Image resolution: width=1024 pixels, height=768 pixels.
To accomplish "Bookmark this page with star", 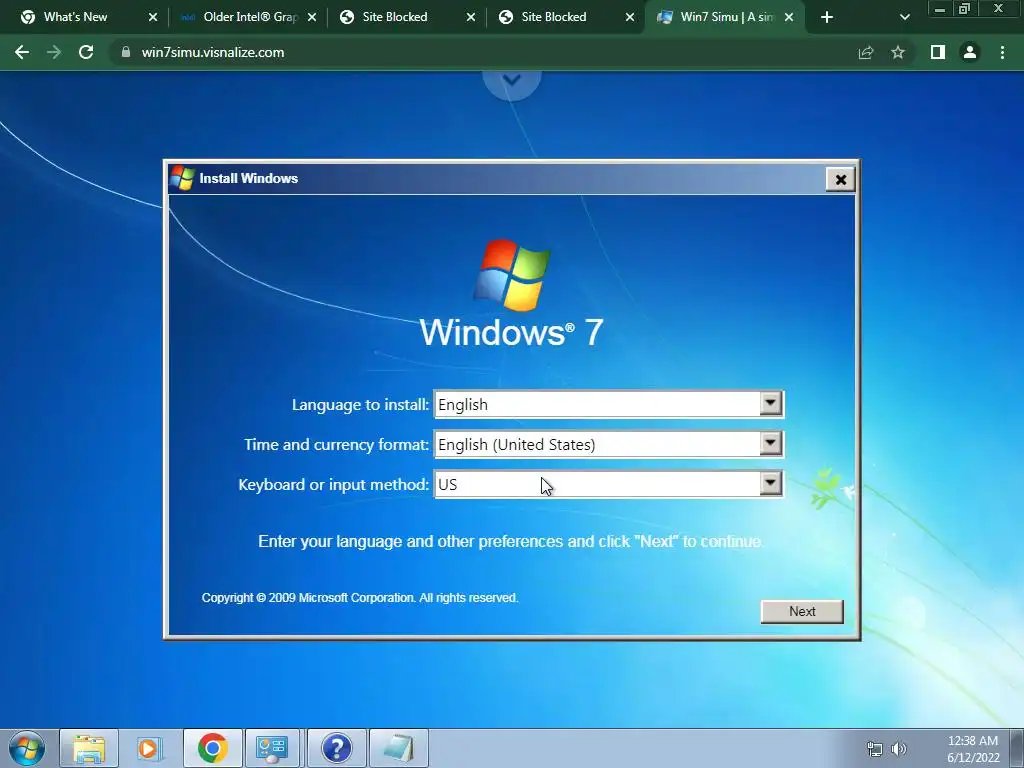I will (898, 52).
